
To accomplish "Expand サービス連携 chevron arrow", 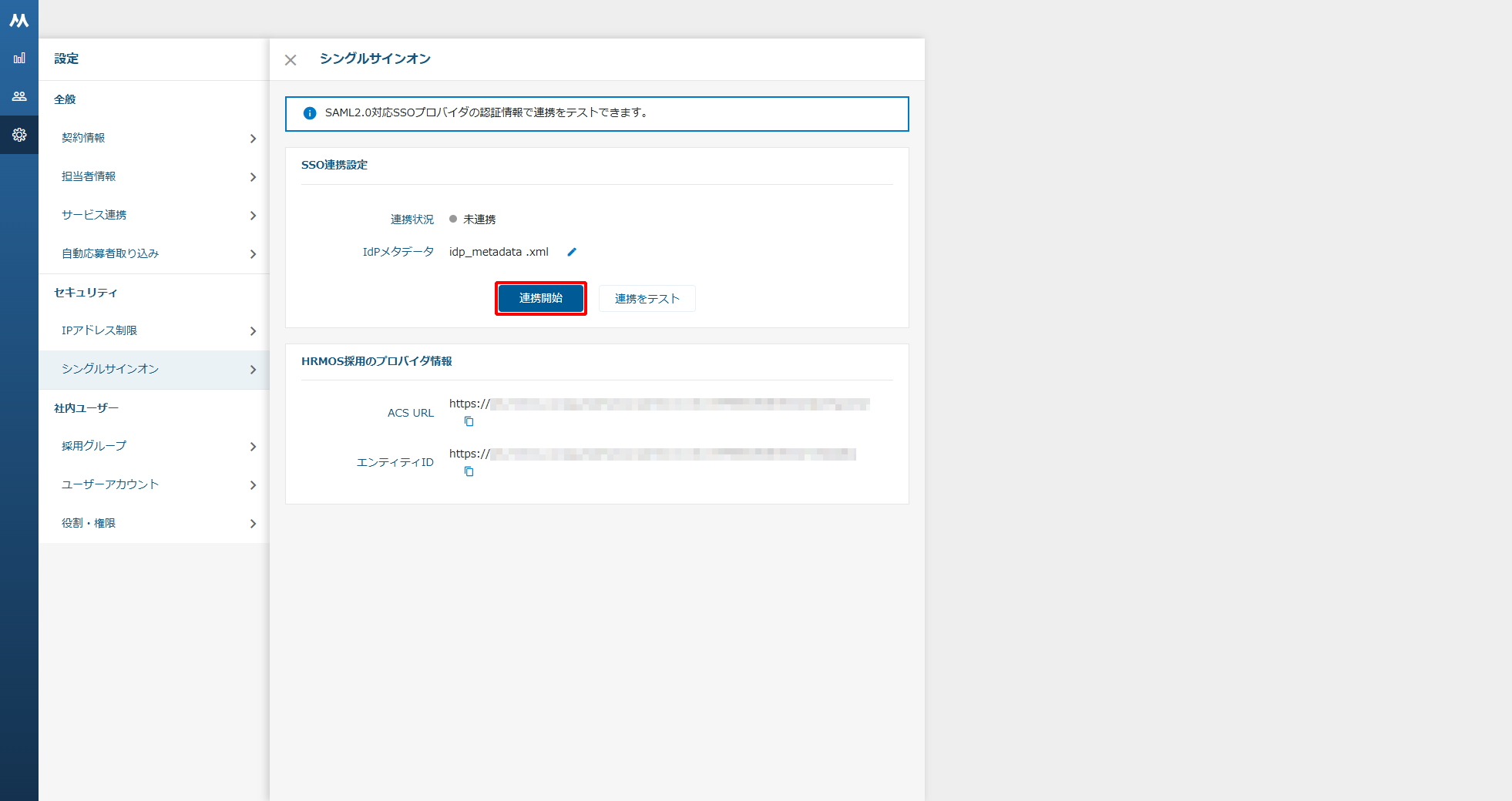I will (x=253, y=216).
